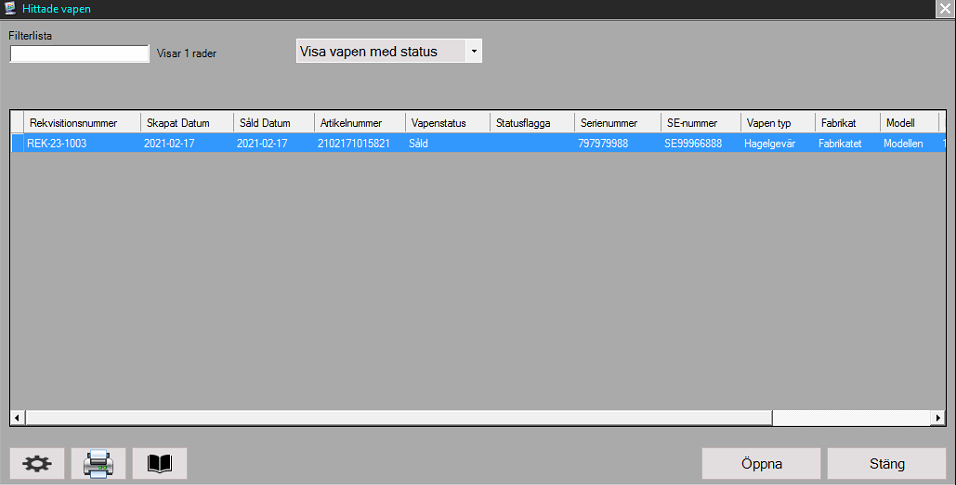The height and width of the screenshot is (485, 956).
Task: Print the list using the printer icon
Action: [98, 464]
